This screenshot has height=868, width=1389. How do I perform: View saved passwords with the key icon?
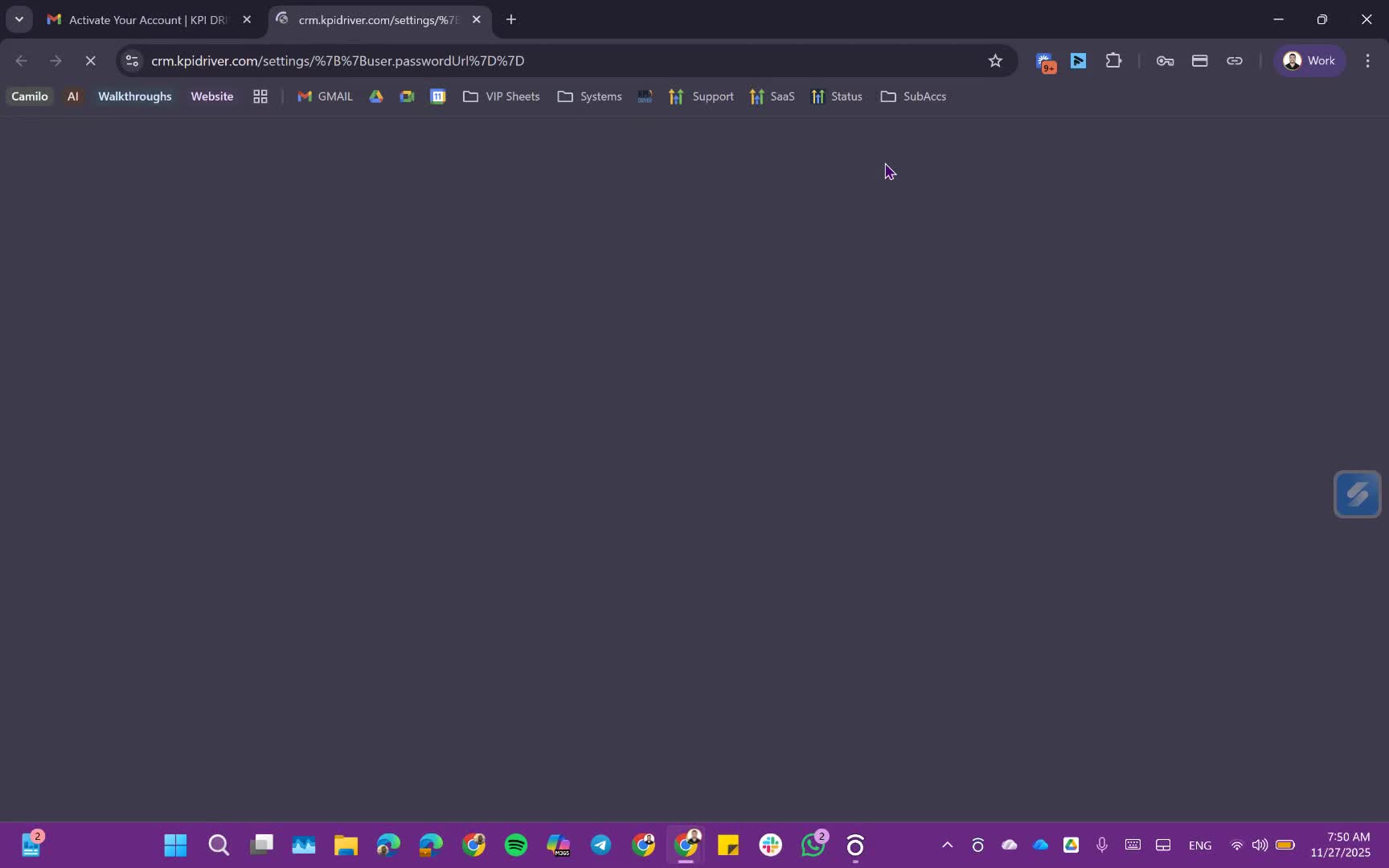click(x=1164, y=60)
